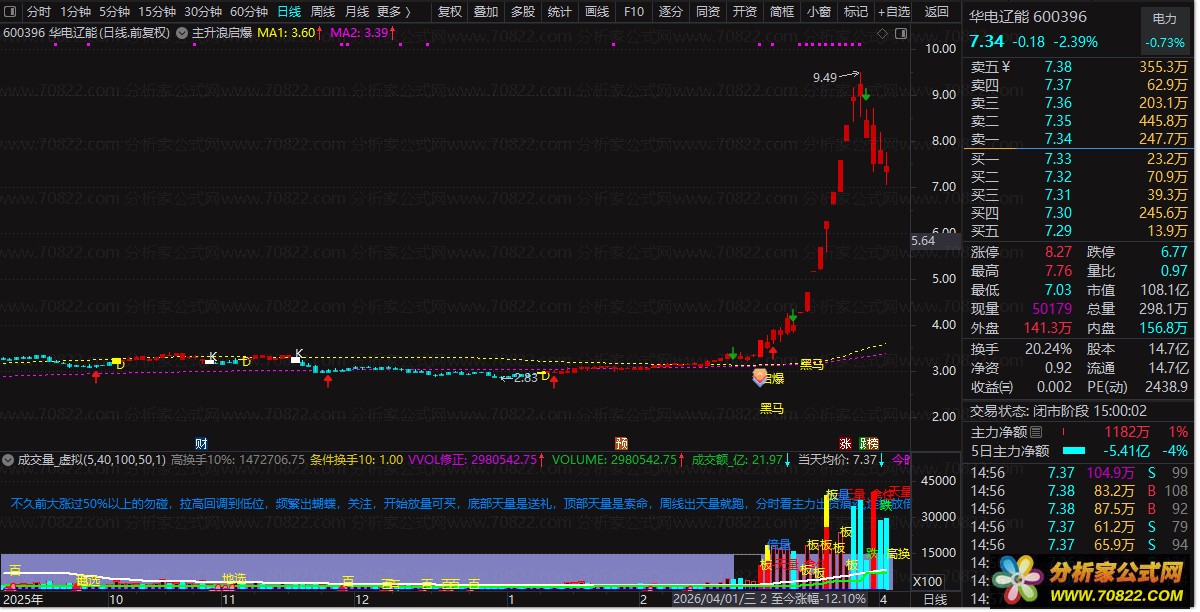Click the 跌停 value 6.77

(x=1174, y=252)
